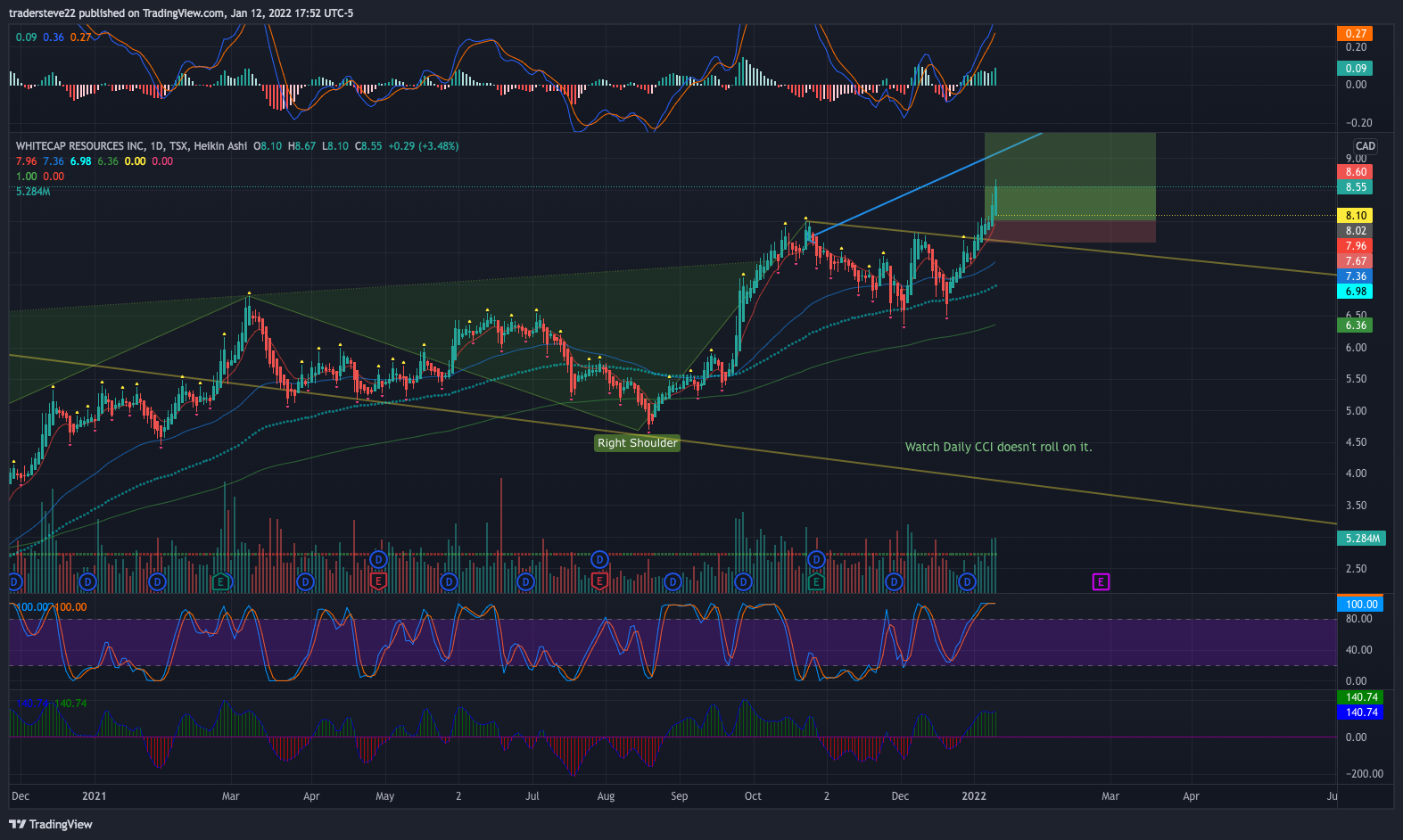Click the yellow 8.10 price label
The width and height of the screenshot is (1403, 840).
(x=1356, y=216)
